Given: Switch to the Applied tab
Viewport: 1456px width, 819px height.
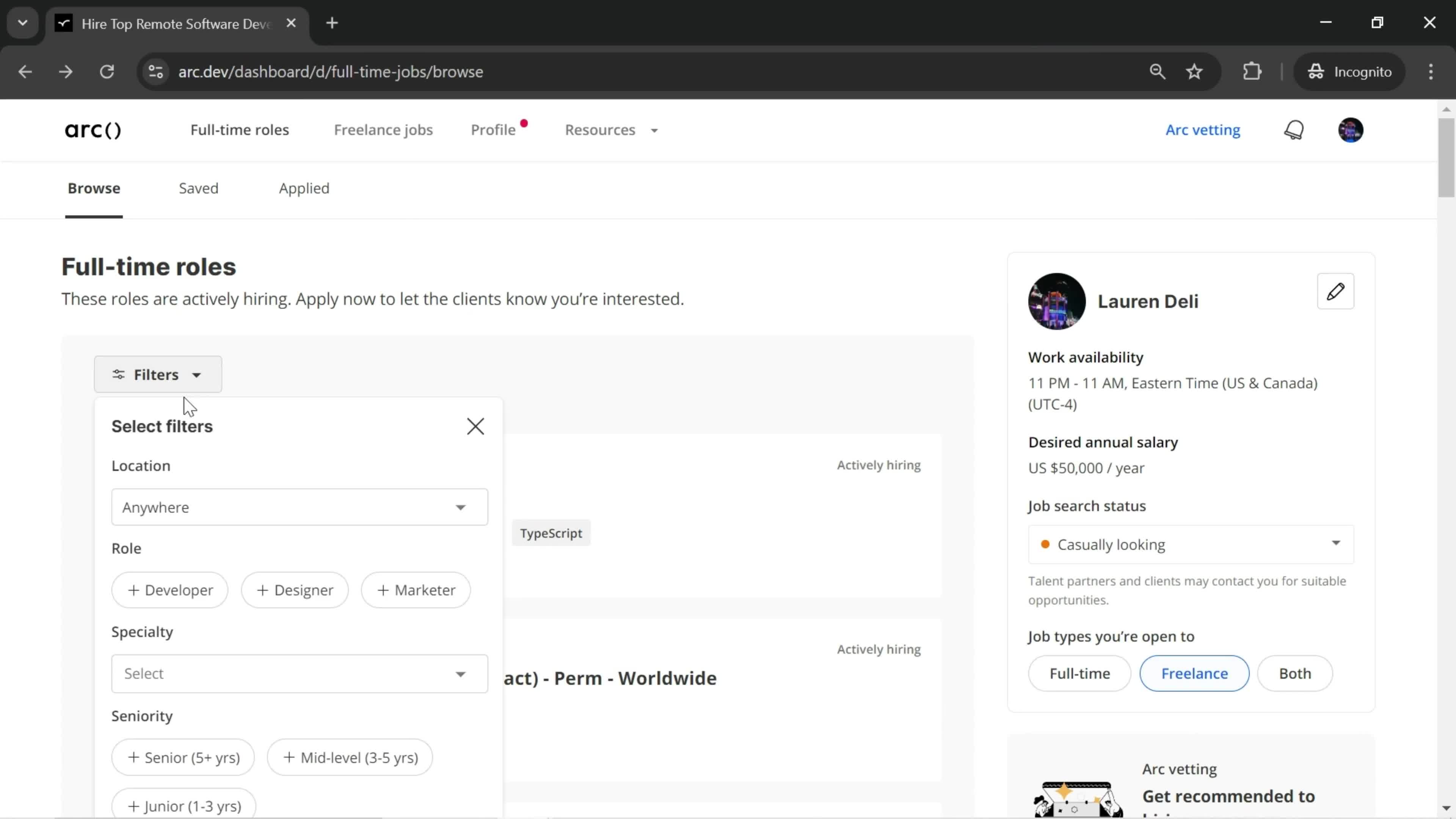Looking at the screenshot, I should click(x=304, y=188).
